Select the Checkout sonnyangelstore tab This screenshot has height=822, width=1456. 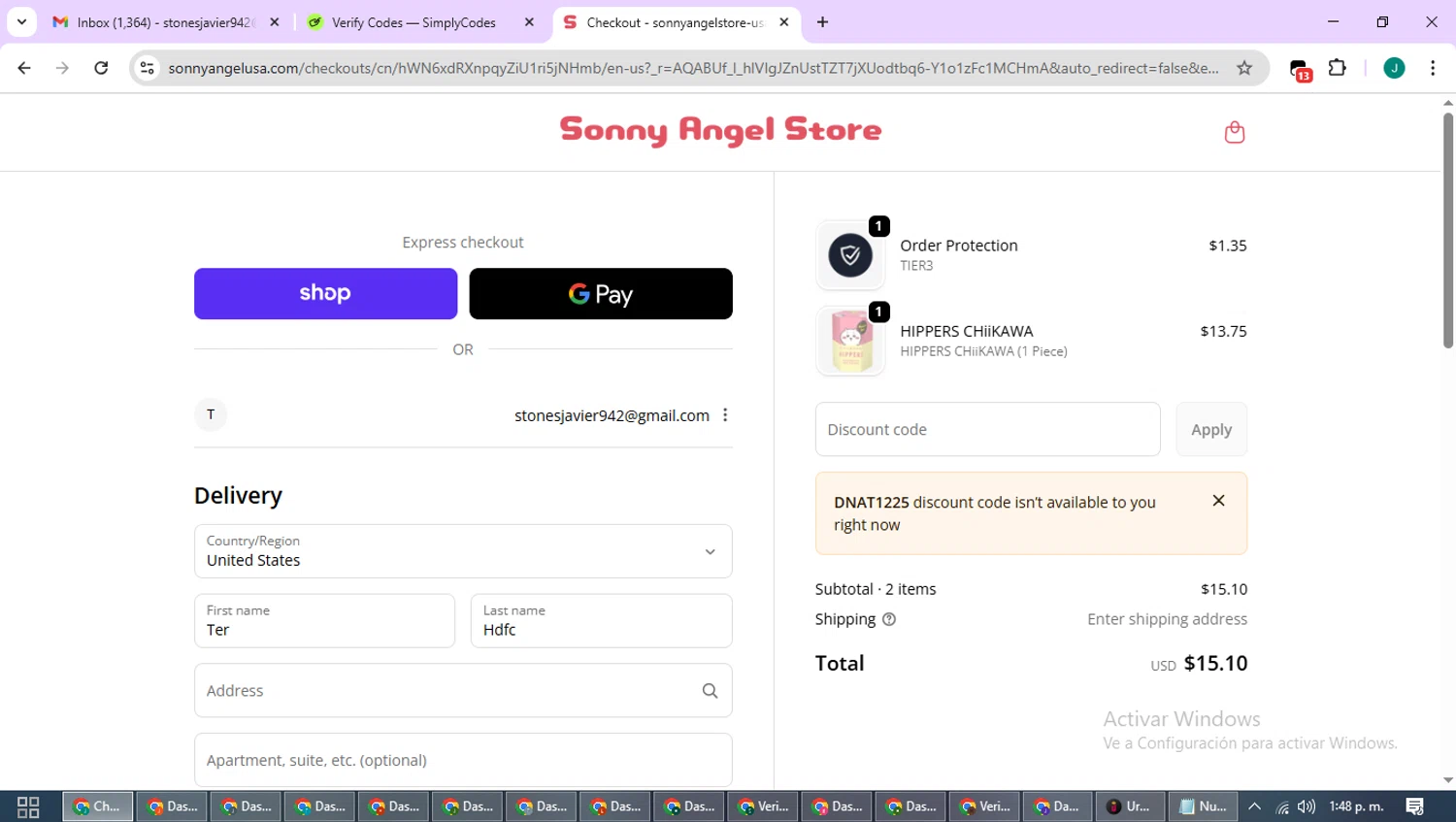(677, 21)
